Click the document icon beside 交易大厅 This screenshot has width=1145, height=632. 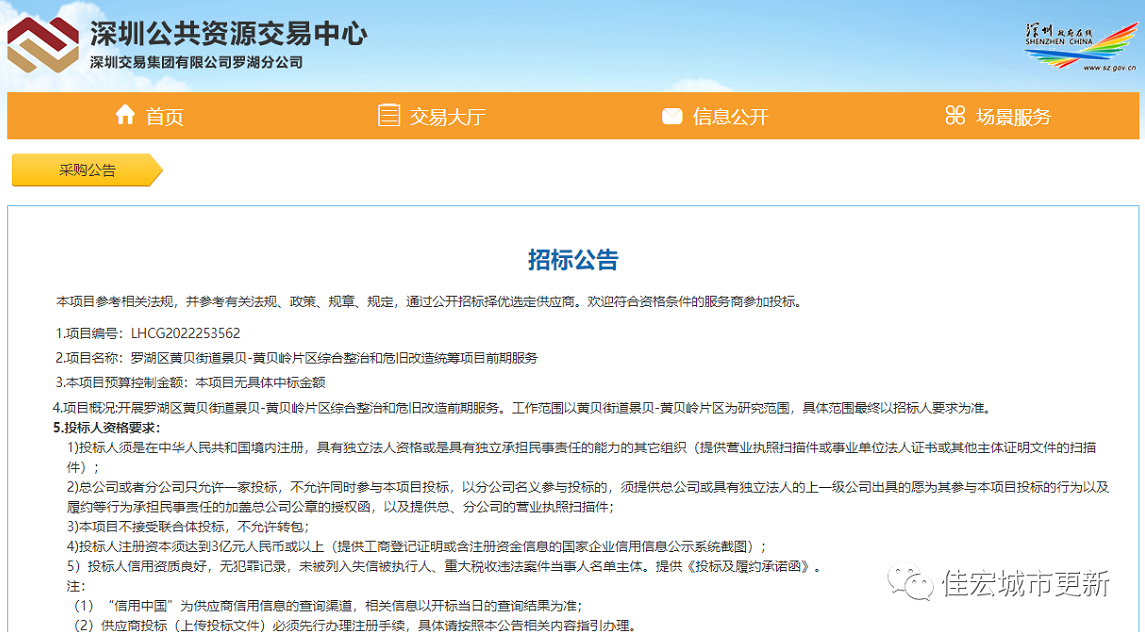(388, 115)
